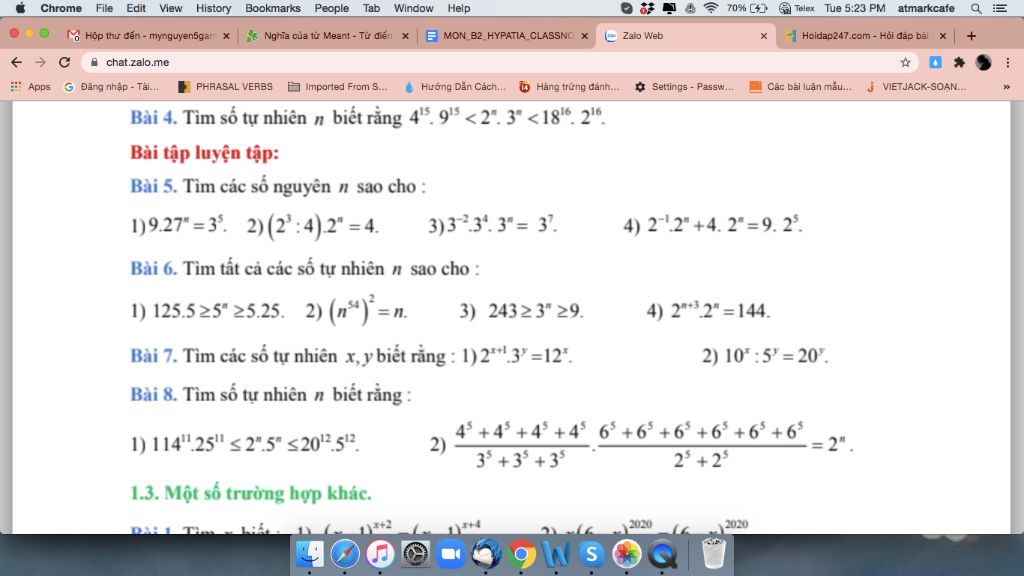The image size is (1024, 576).
Task: Open the Edit menu
Action: click(136, 8)
